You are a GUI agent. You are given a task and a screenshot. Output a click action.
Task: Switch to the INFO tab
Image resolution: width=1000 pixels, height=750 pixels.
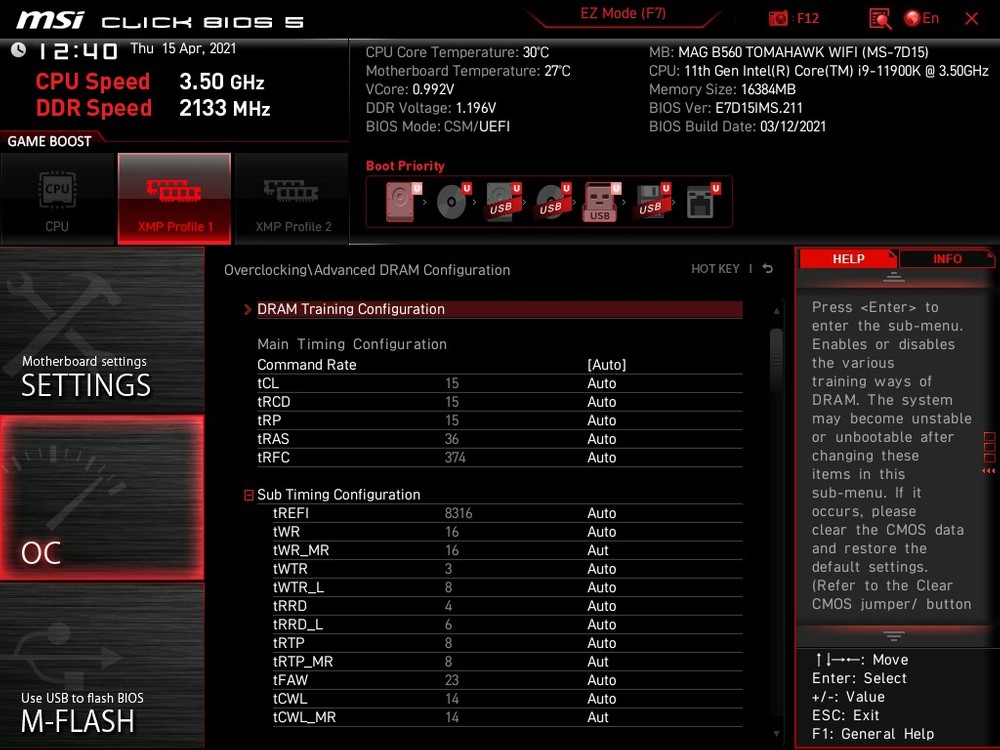pyautogui.click(x=946, y=259)
